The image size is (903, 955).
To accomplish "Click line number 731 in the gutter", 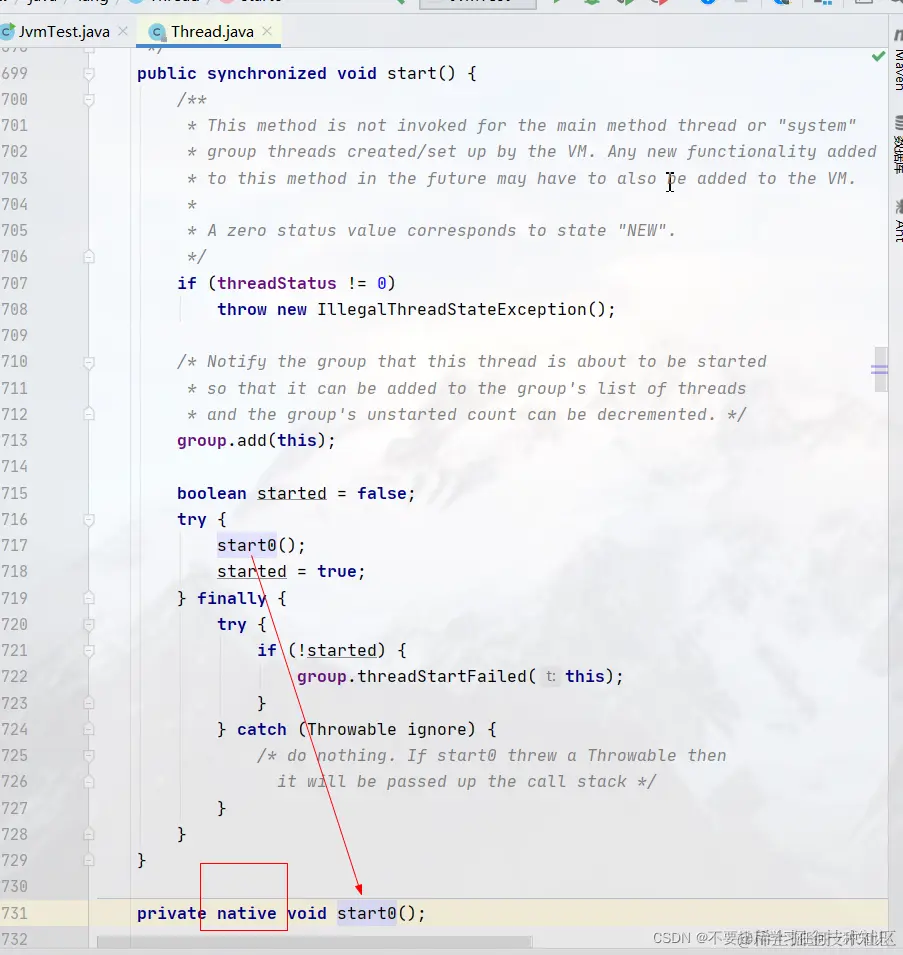I will point(15,914).
